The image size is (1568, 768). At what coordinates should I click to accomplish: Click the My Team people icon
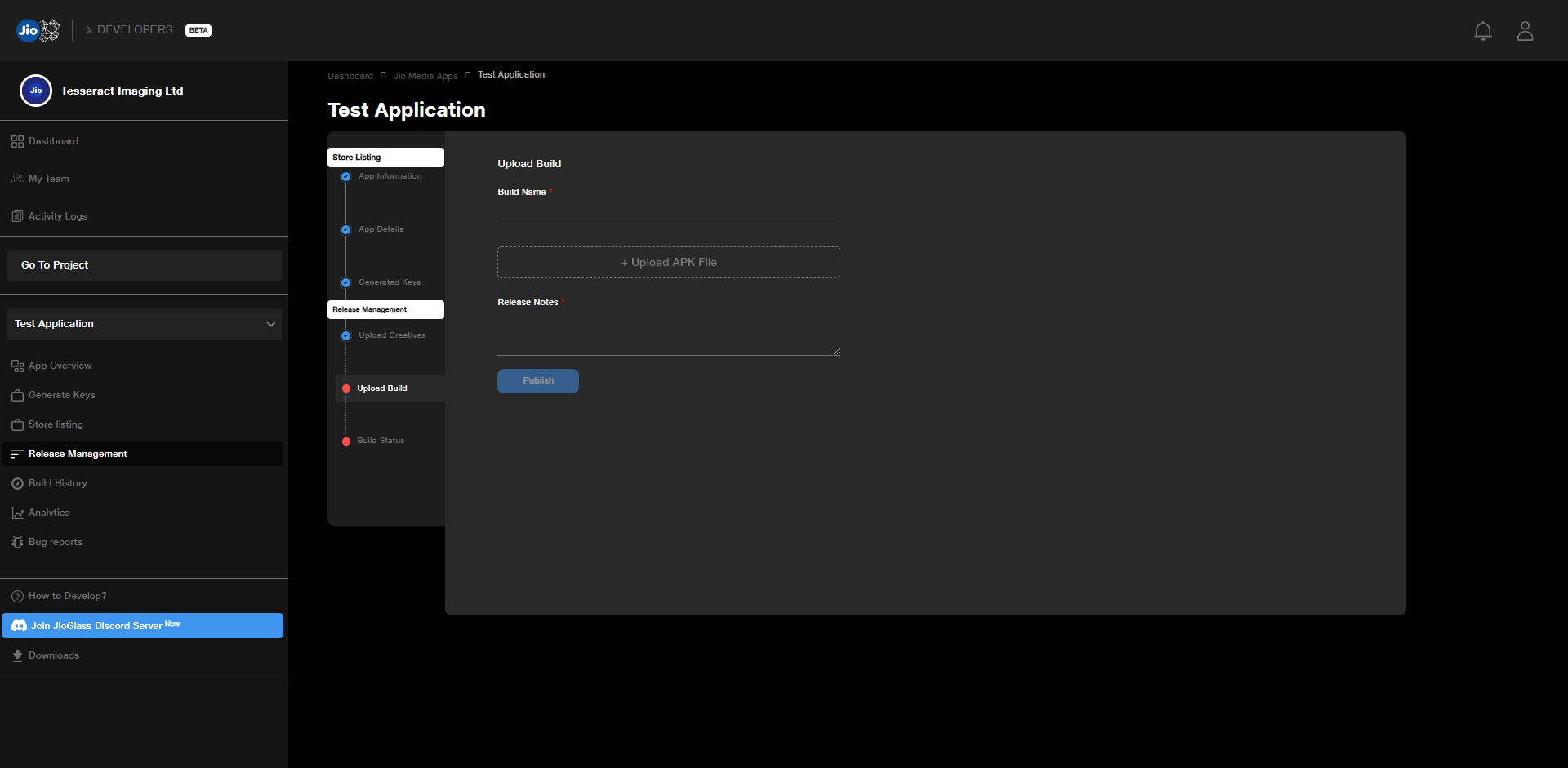[x=17, y=179]
